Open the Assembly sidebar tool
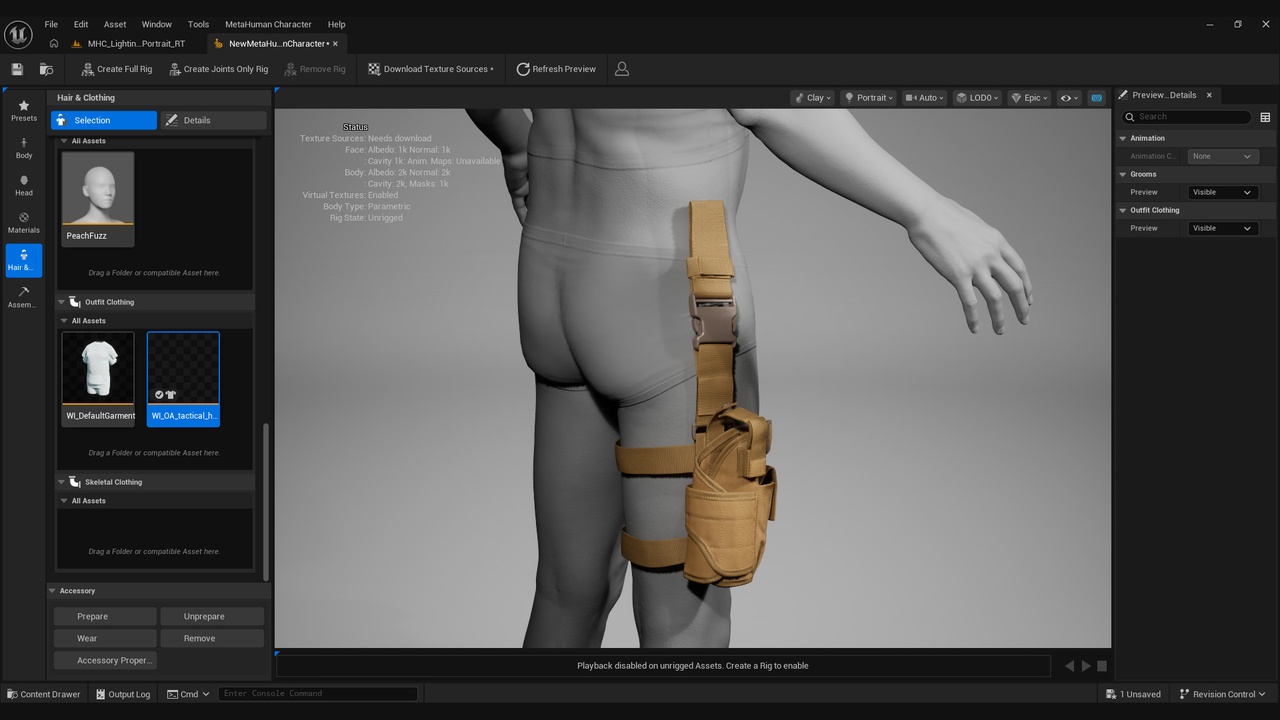 (24, 297)
